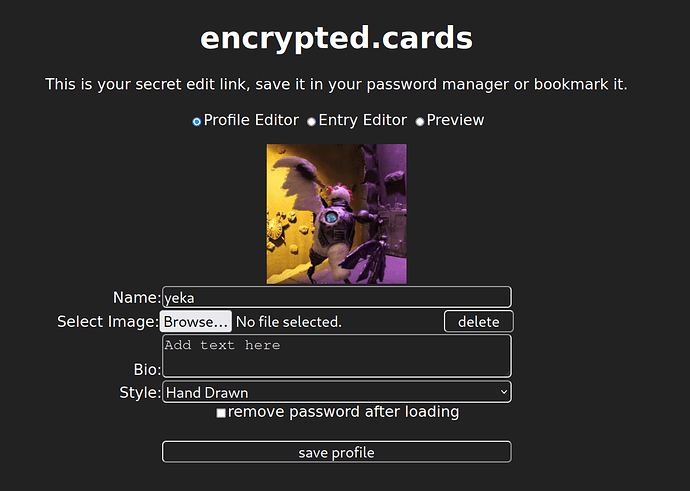The image size is (690, 491).
Task: Select the Profile Editor radio button
Action: click(197, 121)
